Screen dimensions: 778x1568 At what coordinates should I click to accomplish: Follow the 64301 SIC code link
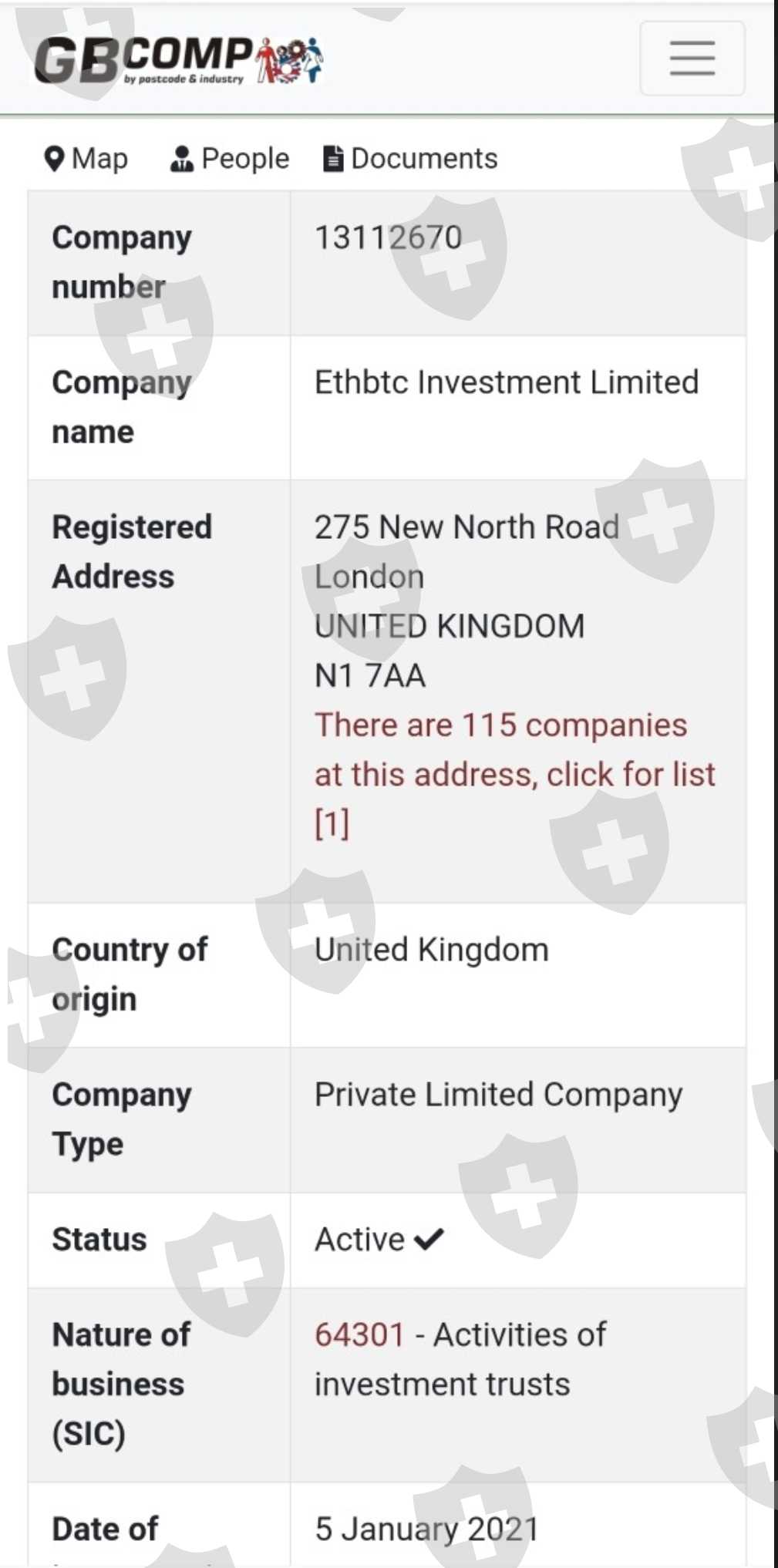point(359,1334)
